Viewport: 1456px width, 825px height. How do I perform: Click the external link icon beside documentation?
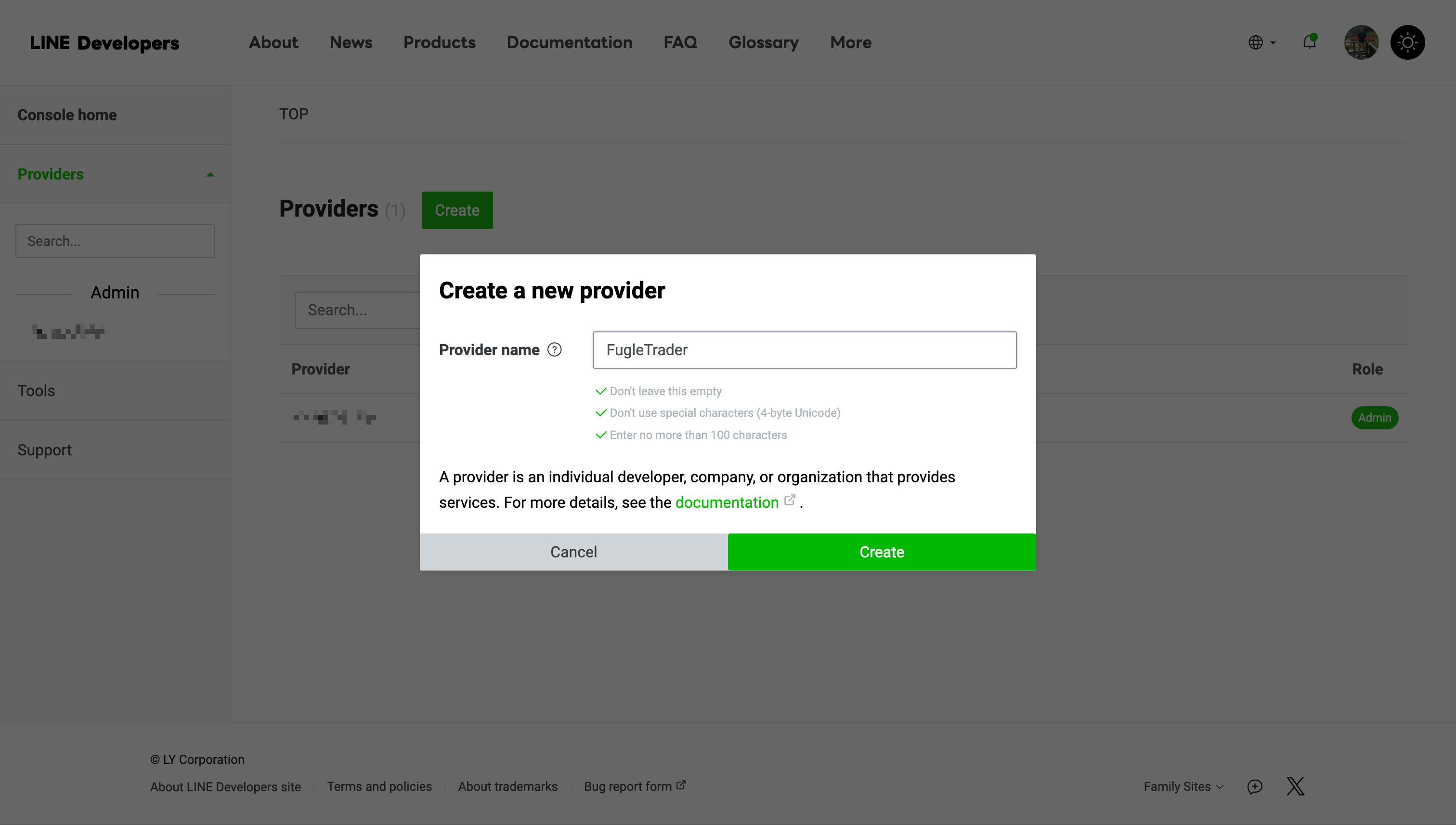[x=790, y=500]
